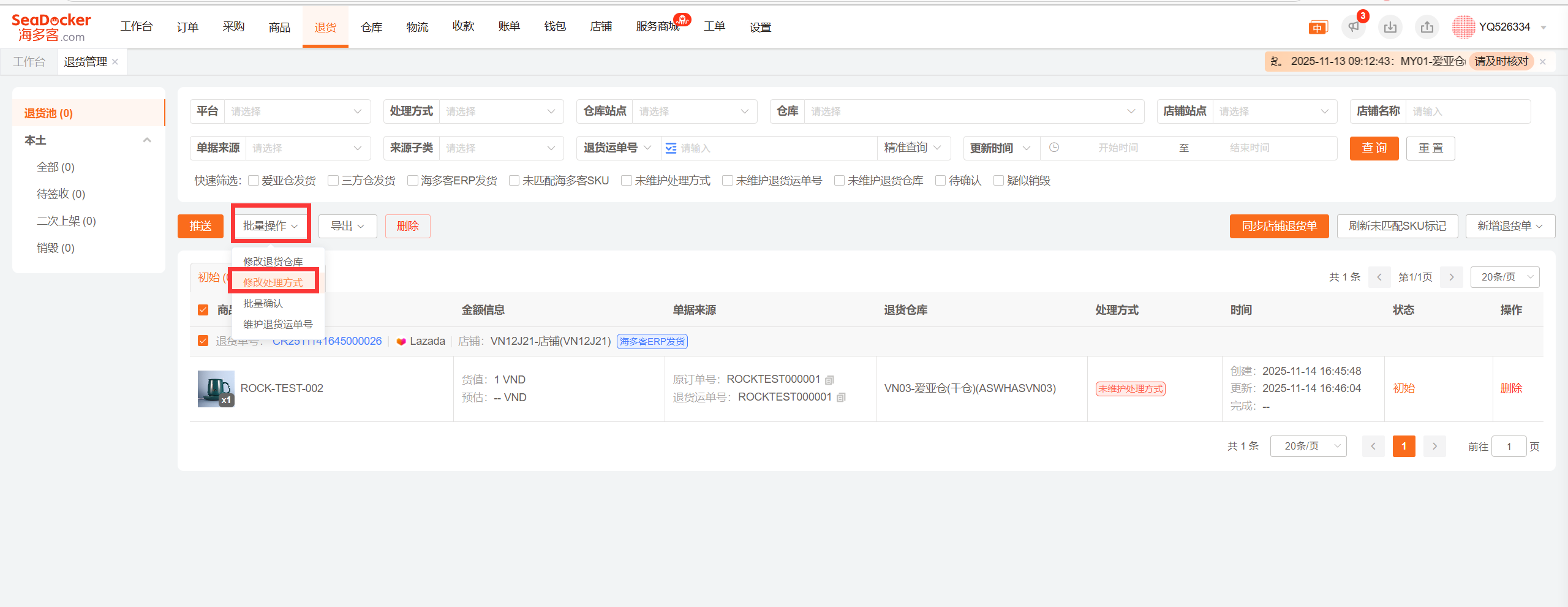Dismiss the notification banner
The image size is (1568, 607).
pyautogui.click(x=1543, y=62)
